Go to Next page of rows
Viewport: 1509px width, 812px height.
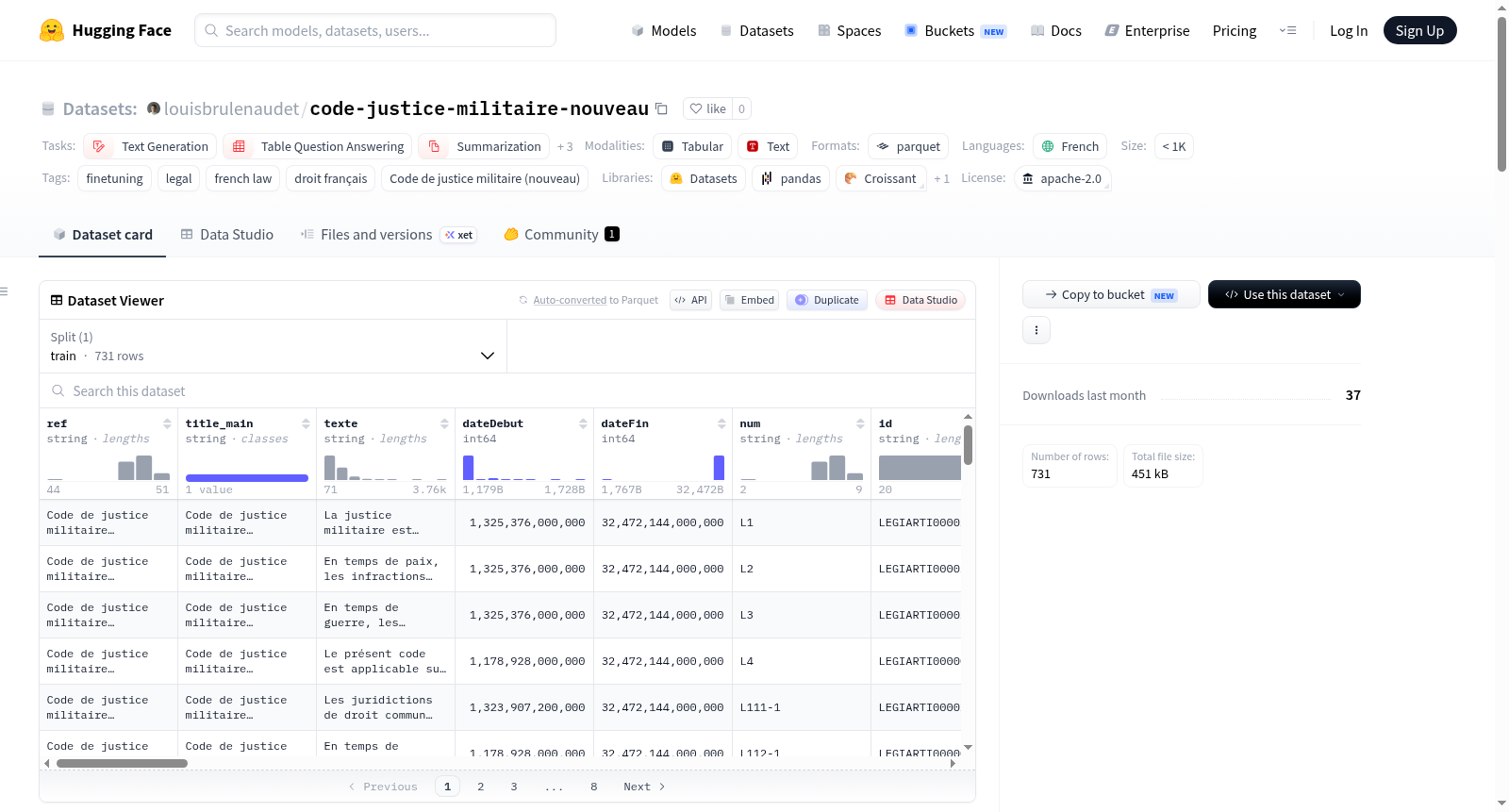tap(644, 787)
